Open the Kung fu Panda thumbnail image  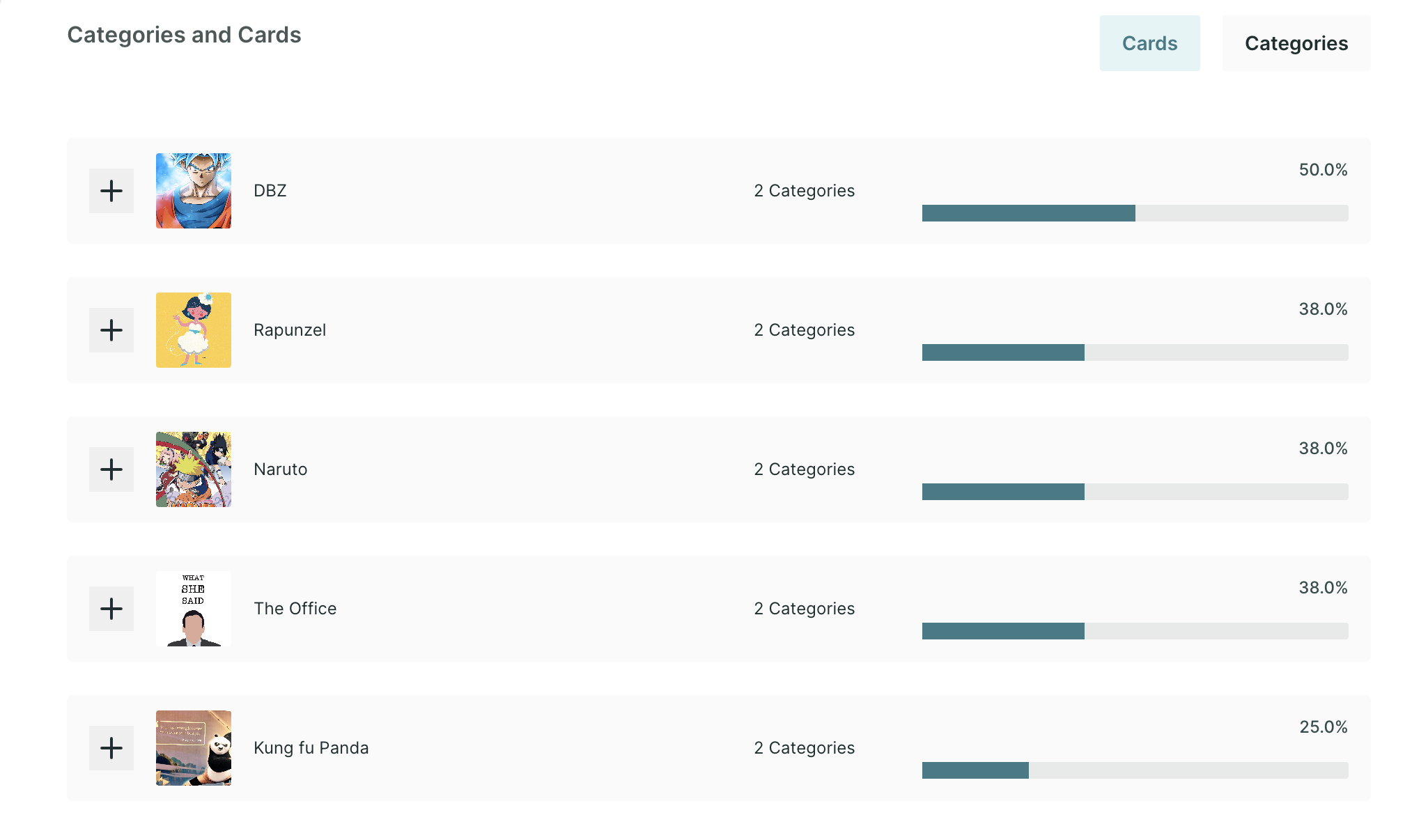coord(194,748)
